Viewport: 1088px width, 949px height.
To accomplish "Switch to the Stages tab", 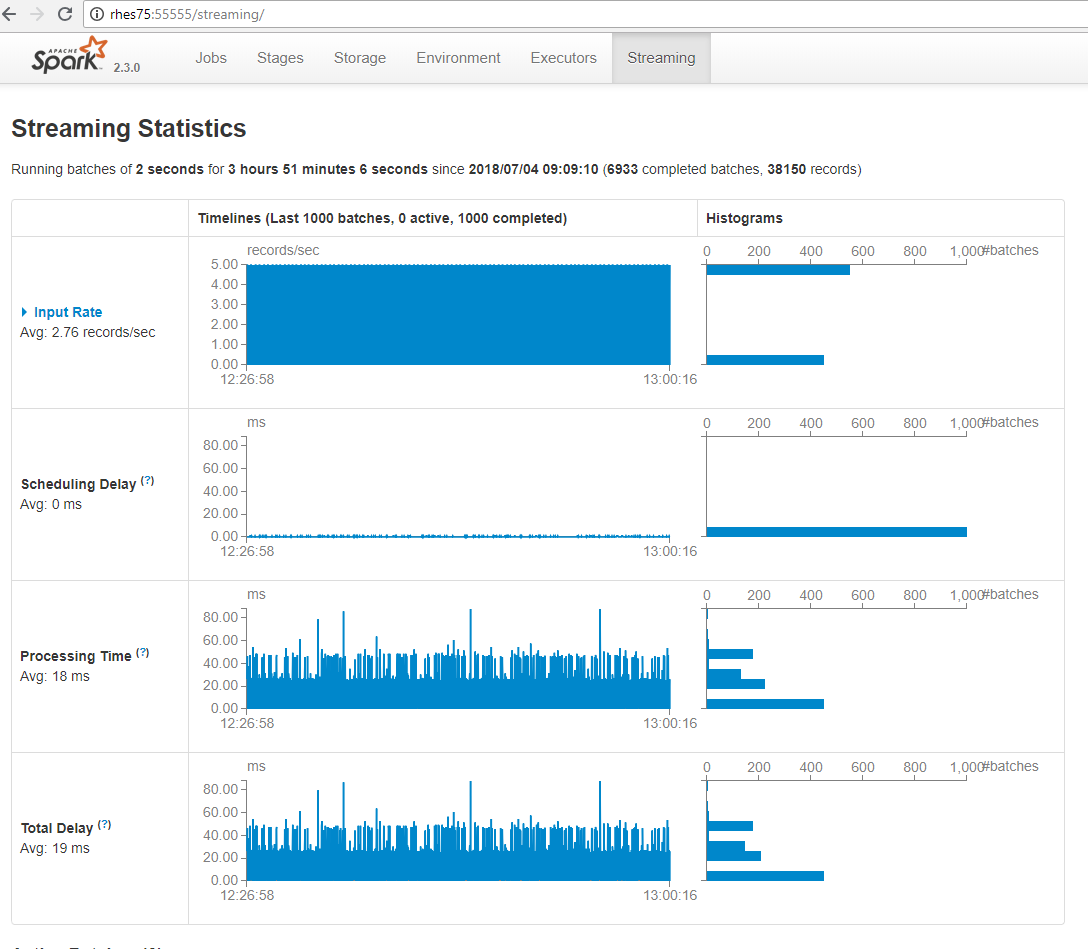I will click(x=280, y=58).
